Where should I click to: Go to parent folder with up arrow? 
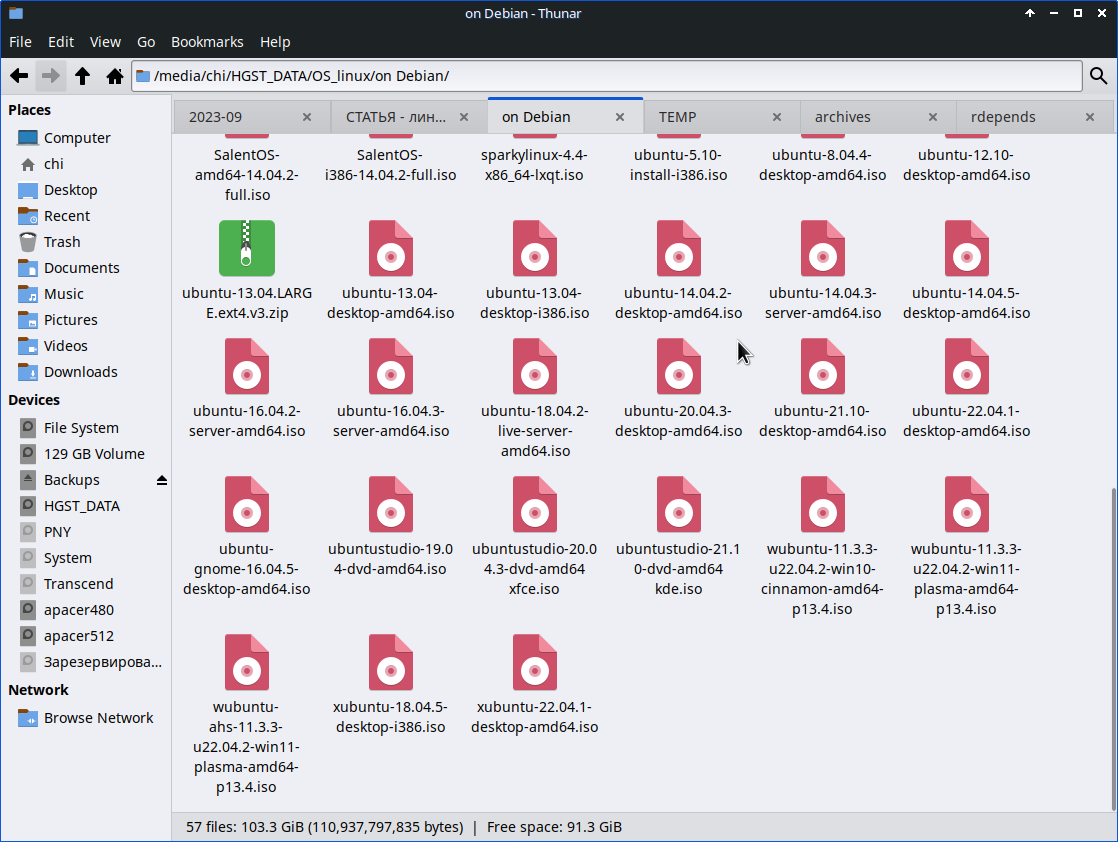83,76
